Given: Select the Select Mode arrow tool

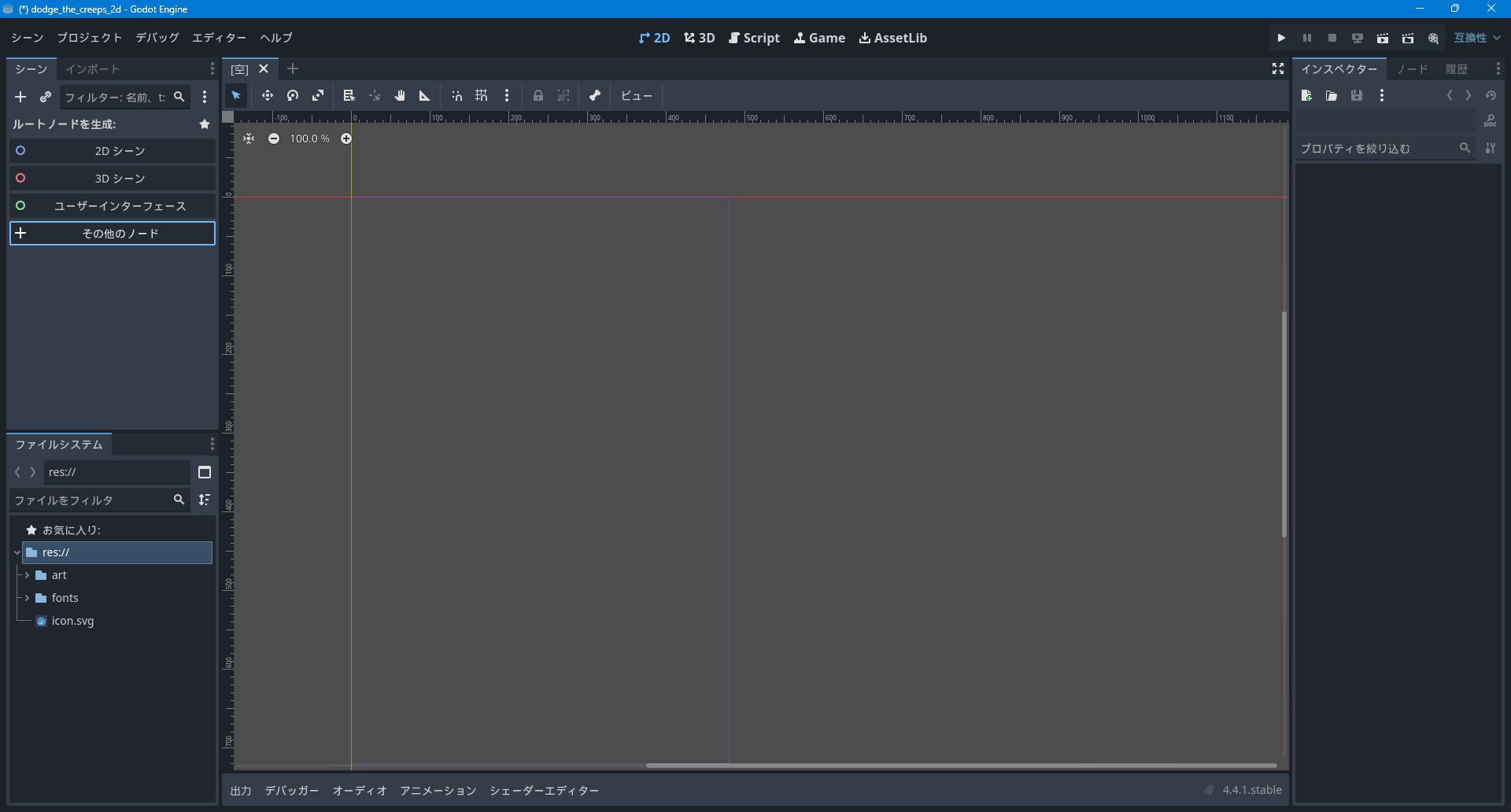Looking at the screenshot, I should [236, 96].
